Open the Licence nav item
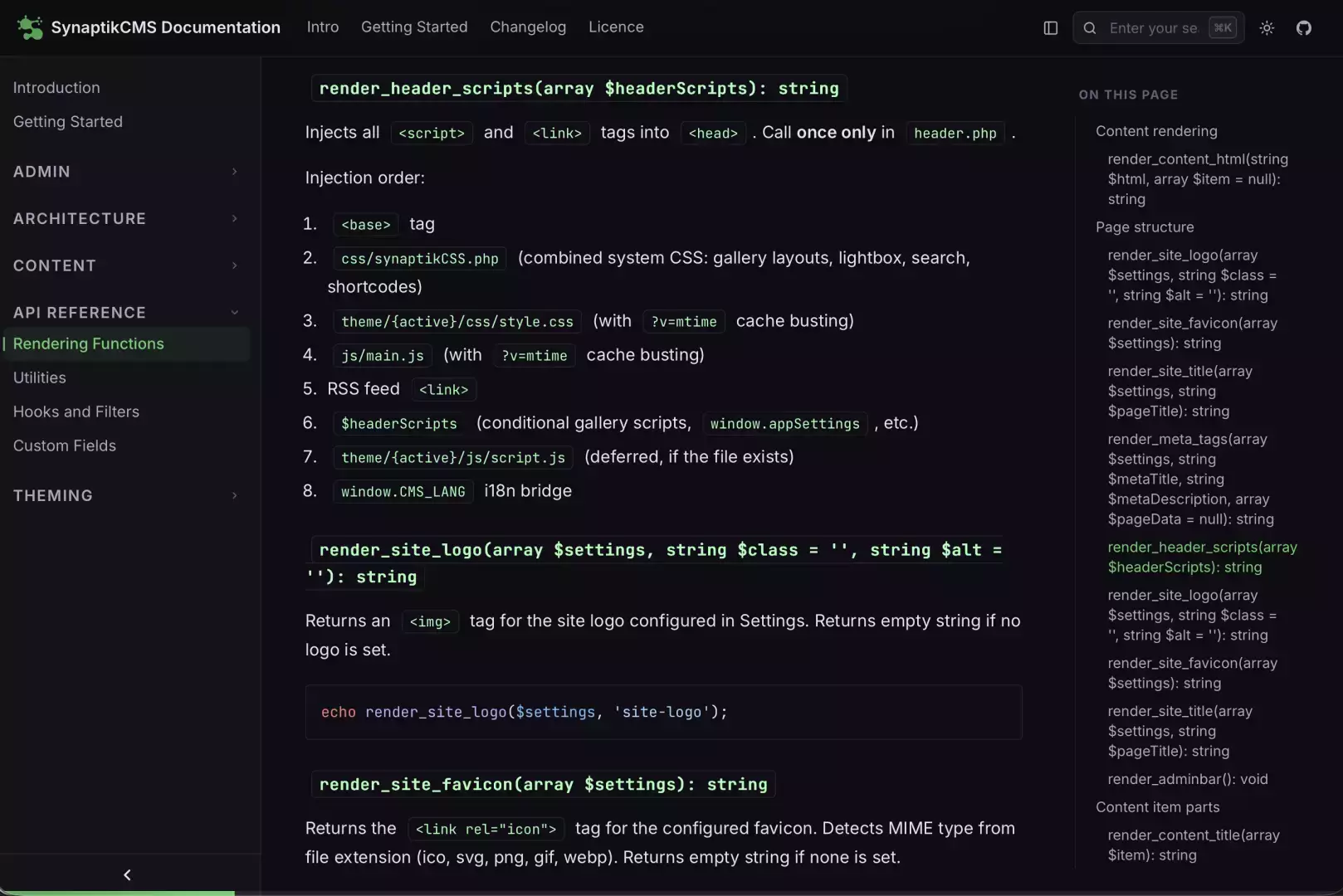1343x896 pixels. 616,27
